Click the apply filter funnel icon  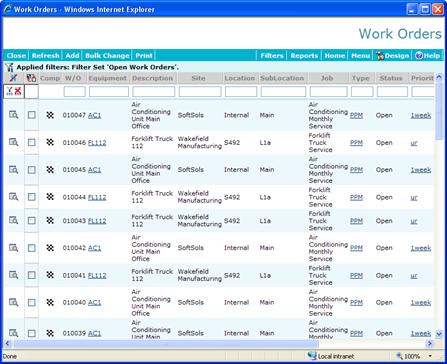tap(9, 91)
